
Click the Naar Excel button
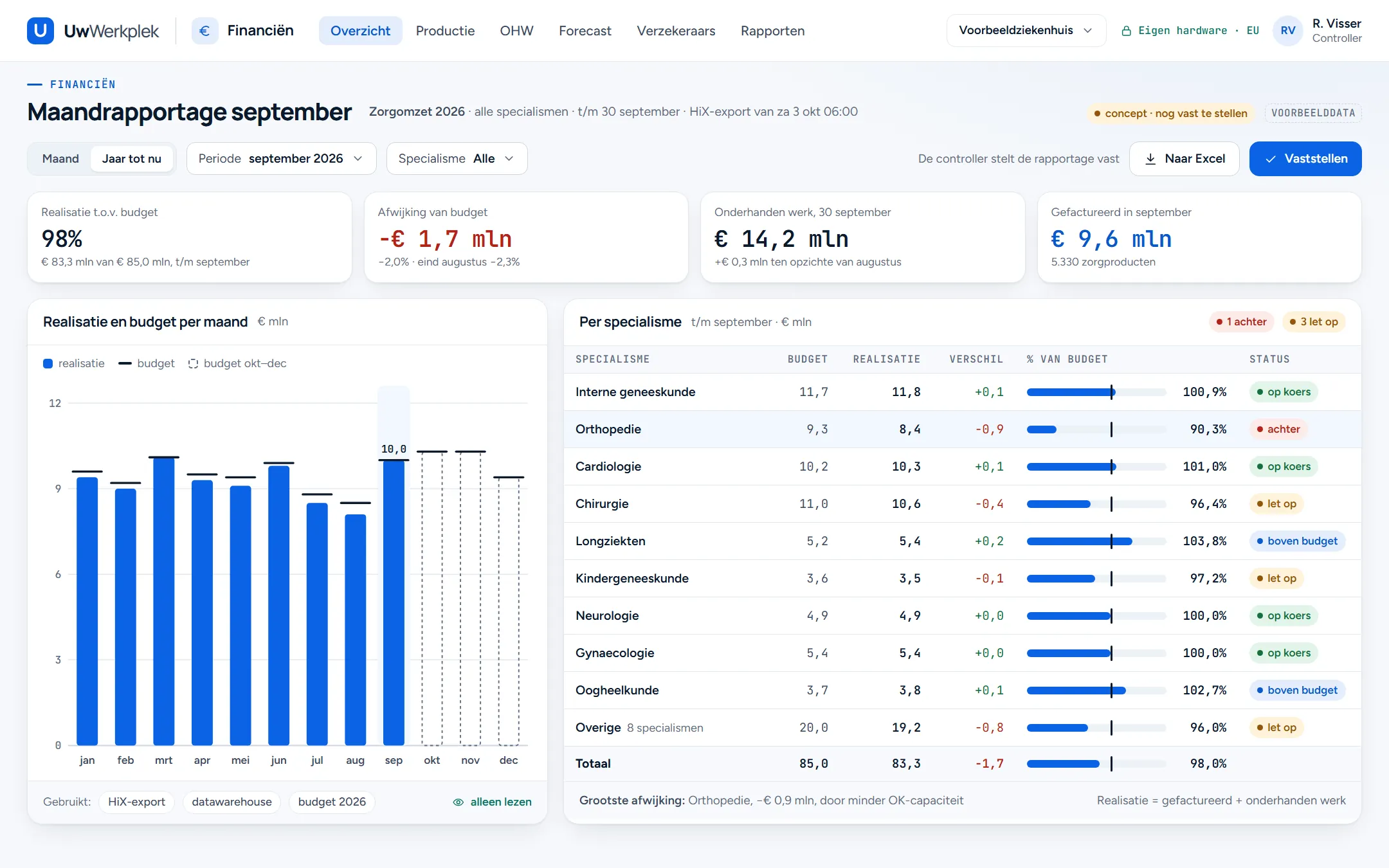[1185, 159]
